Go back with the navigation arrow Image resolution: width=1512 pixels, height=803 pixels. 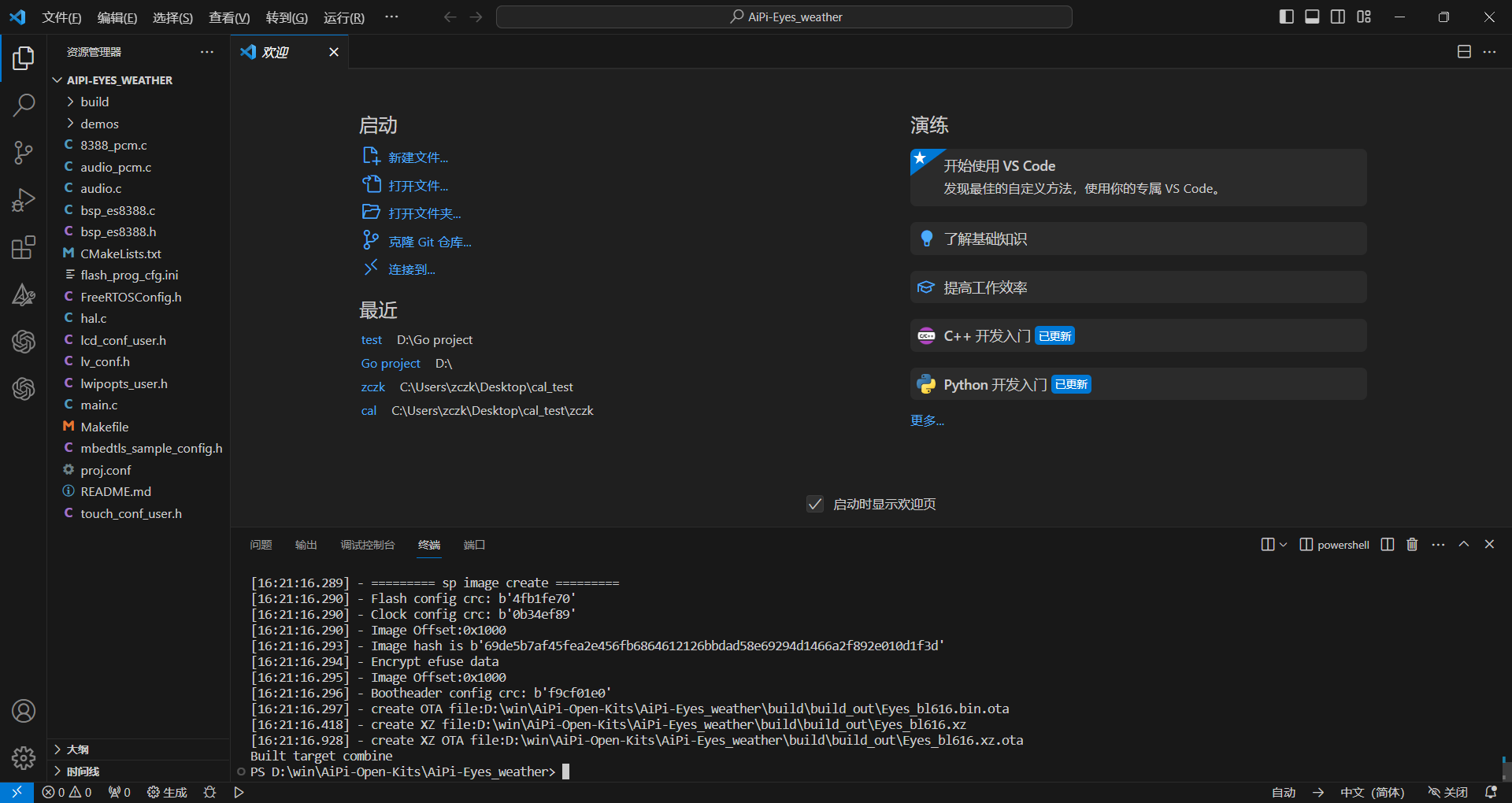(450, 17)
